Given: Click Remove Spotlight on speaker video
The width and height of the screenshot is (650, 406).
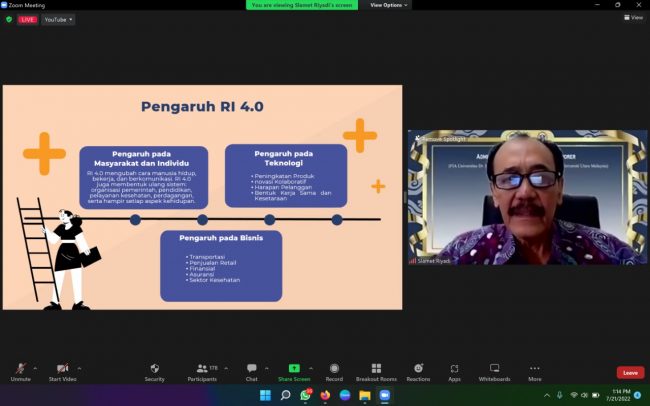Looking at the screenshot, I should [440, 139].
